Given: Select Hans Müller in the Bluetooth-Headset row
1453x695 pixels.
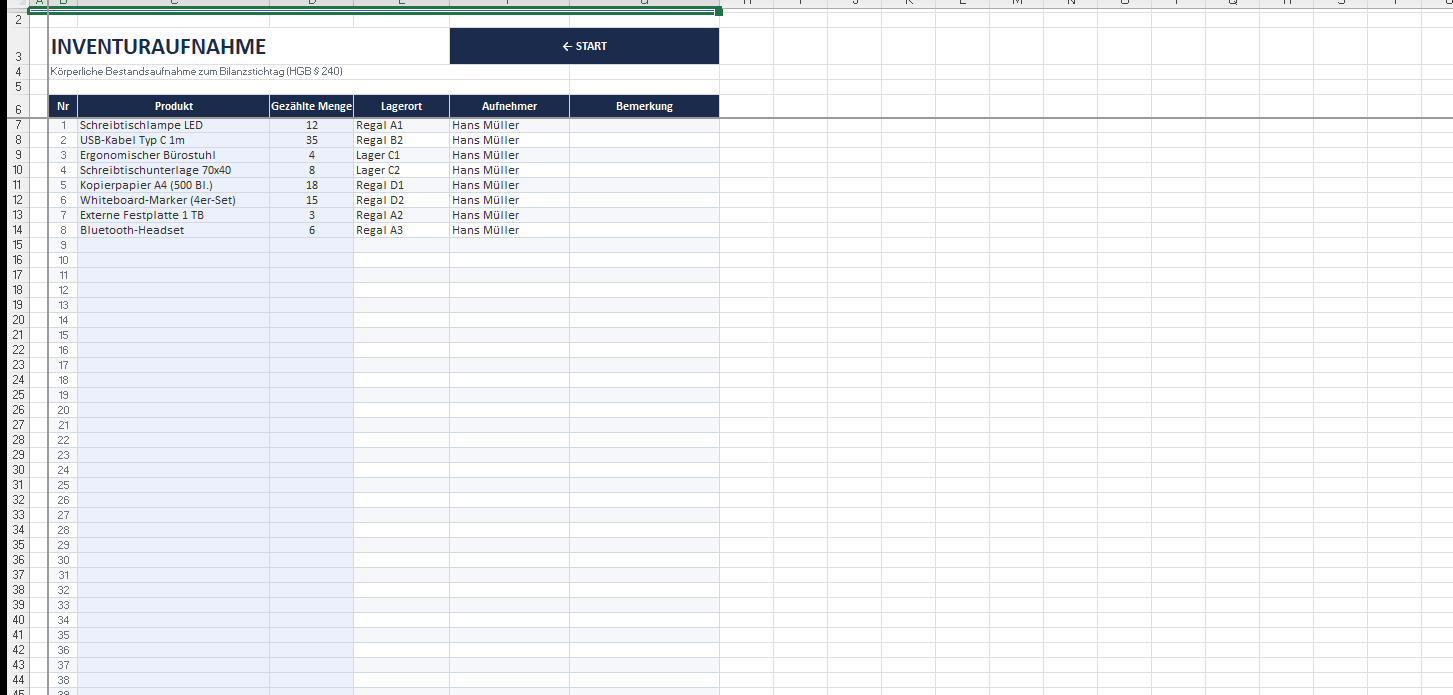Looking at the screenshot, I should (x=486, y=230).
